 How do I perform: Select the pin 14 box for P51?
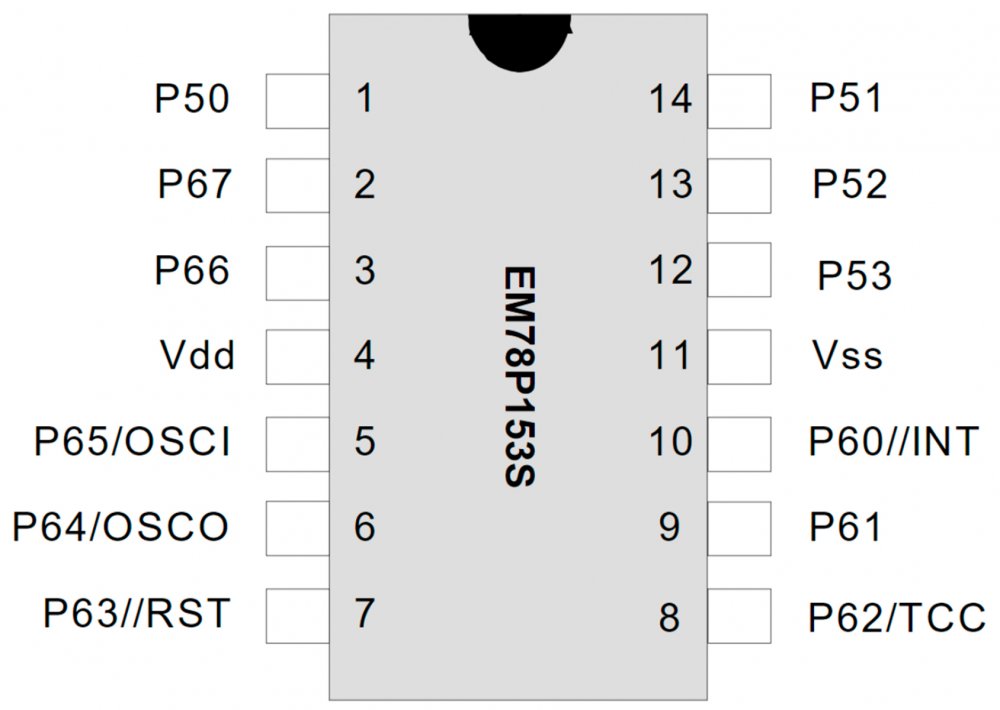739,102
